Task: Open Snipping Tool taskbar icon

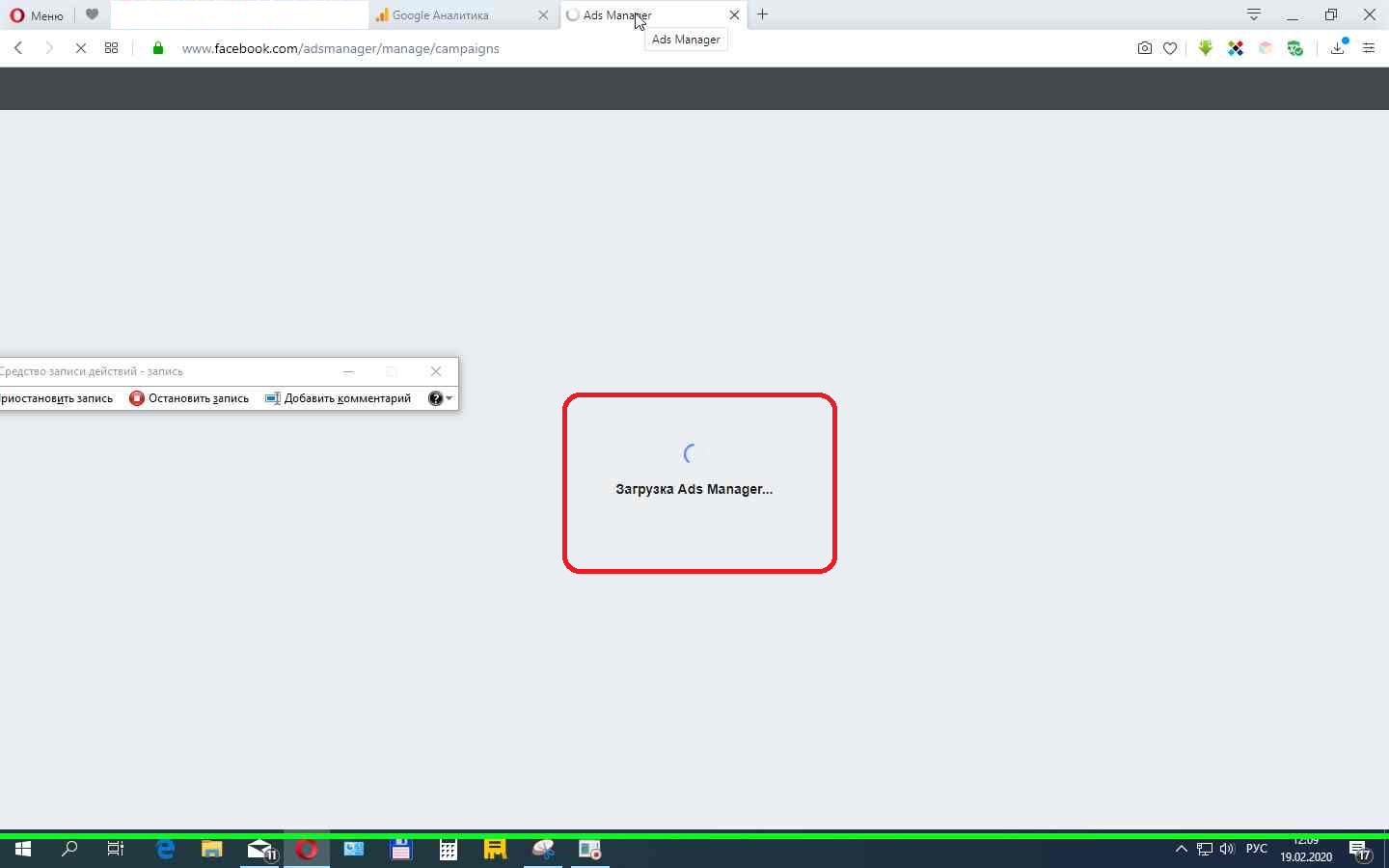Action: tap(543, 850)
